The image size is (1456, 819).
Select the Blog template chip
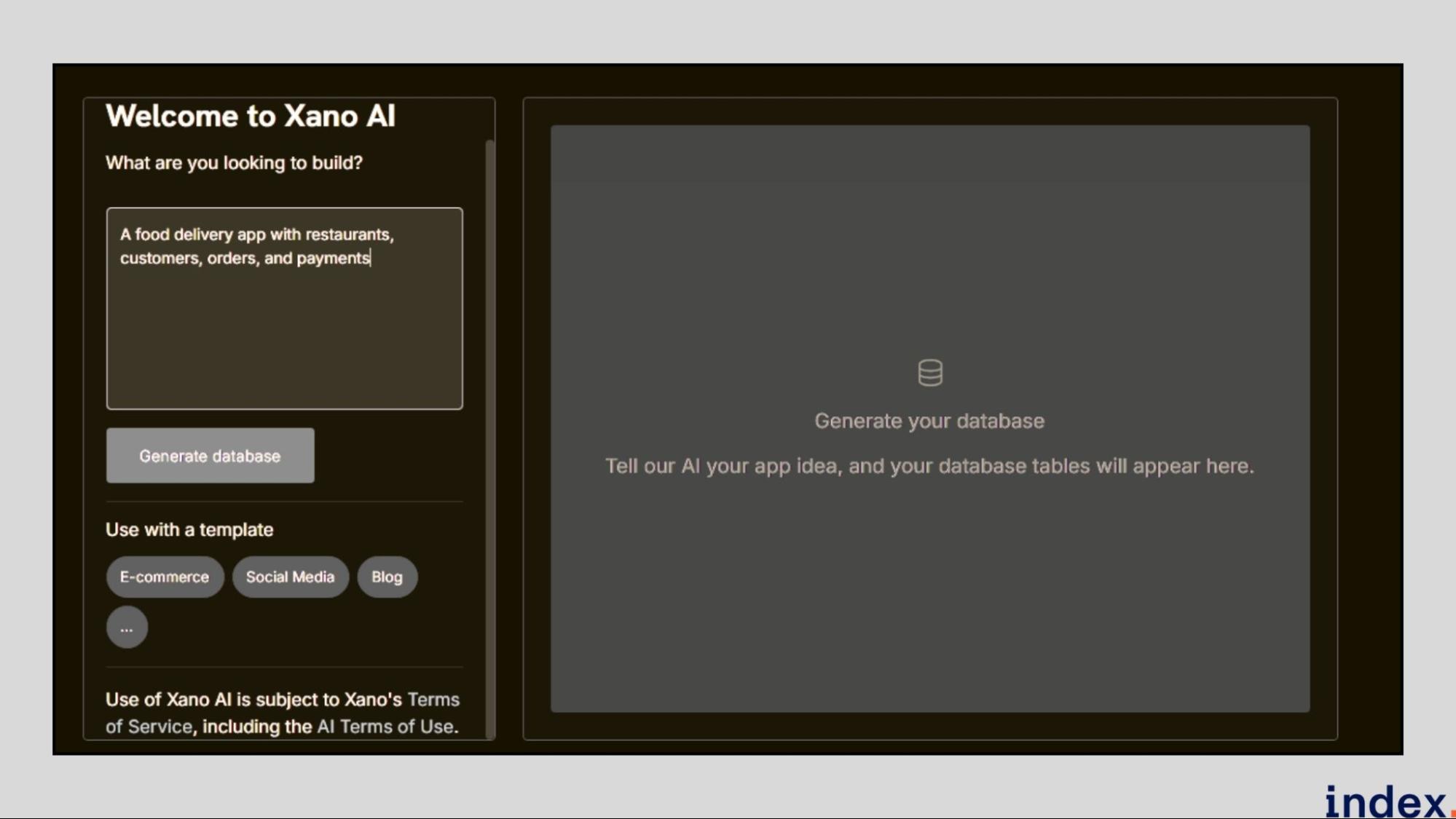[387, 577]
